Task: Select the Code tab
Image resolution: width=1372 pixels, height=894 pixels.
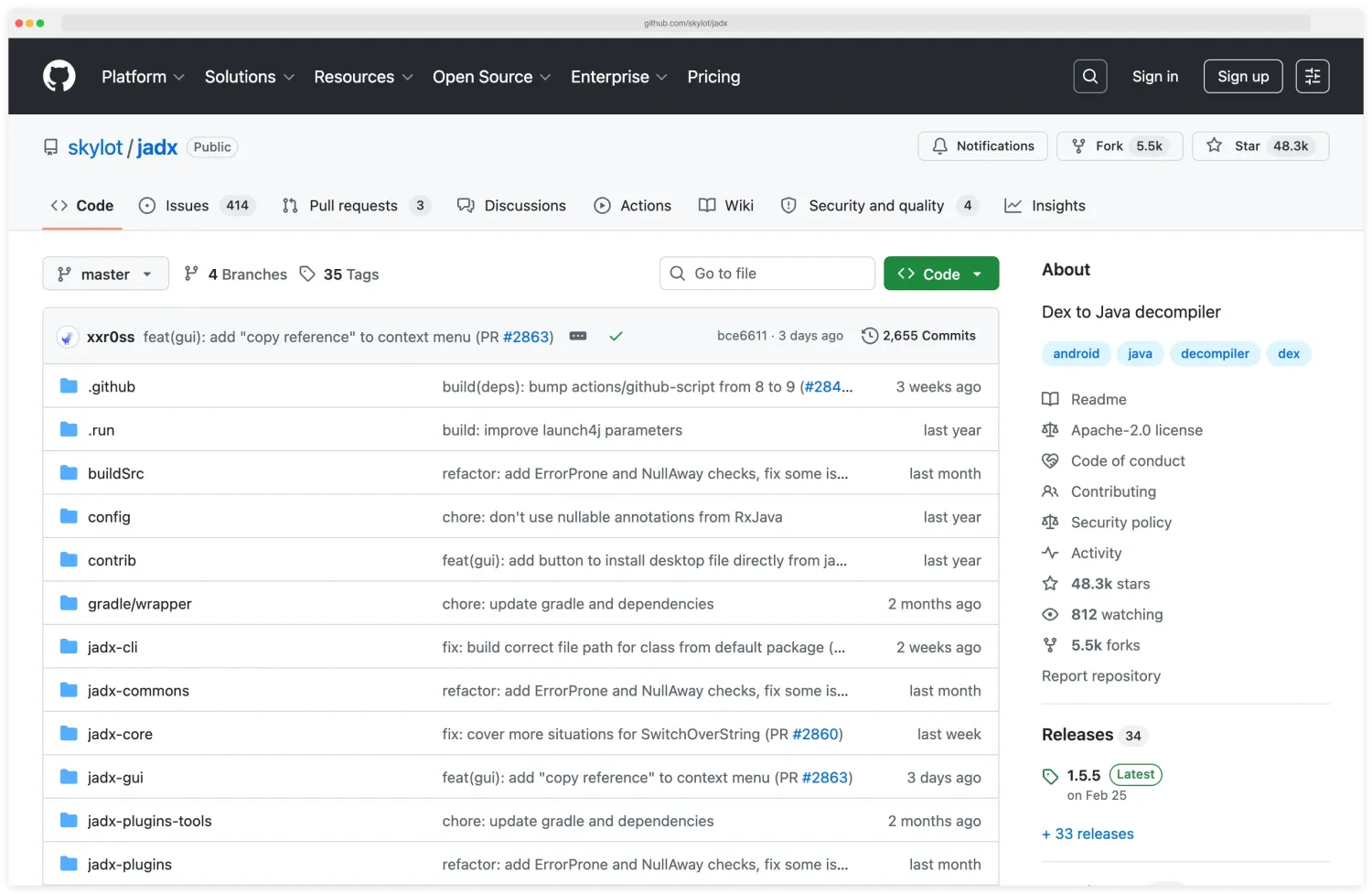Action: point(82,206)
